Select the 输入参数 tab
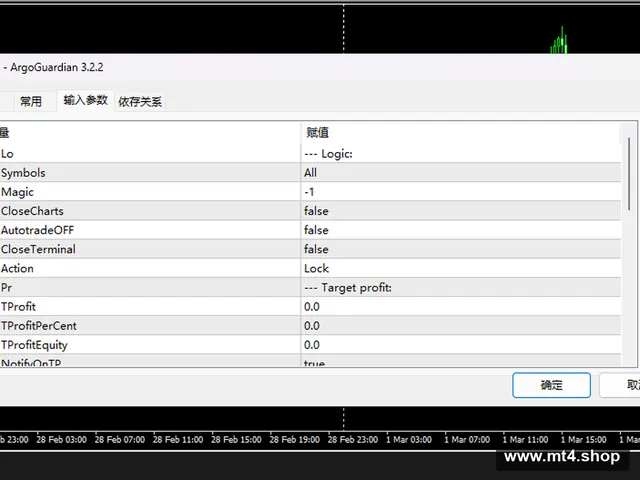Screen dimensions: 640x480 point(85,100)
